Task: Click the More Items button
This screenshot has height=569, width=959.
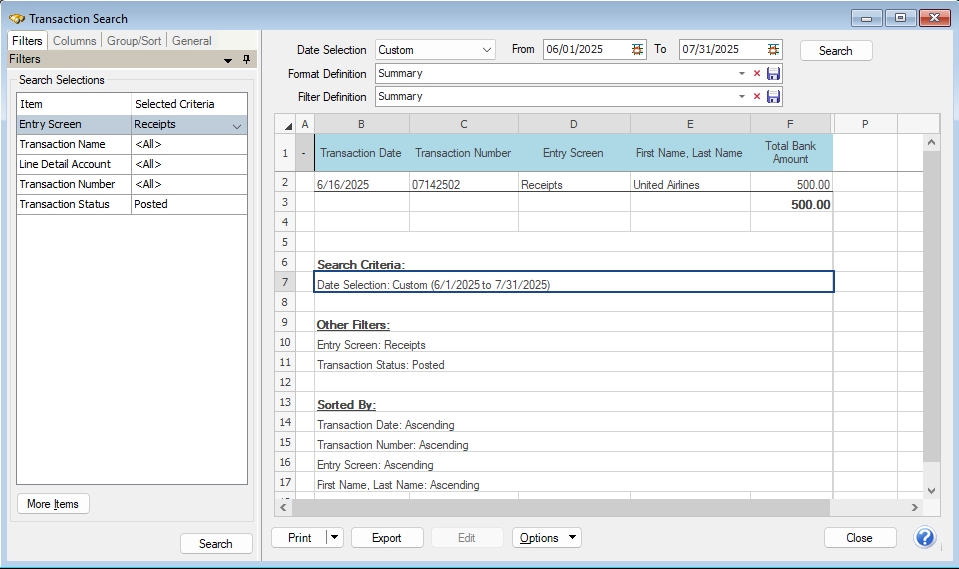Action: (x=53, y=504)
